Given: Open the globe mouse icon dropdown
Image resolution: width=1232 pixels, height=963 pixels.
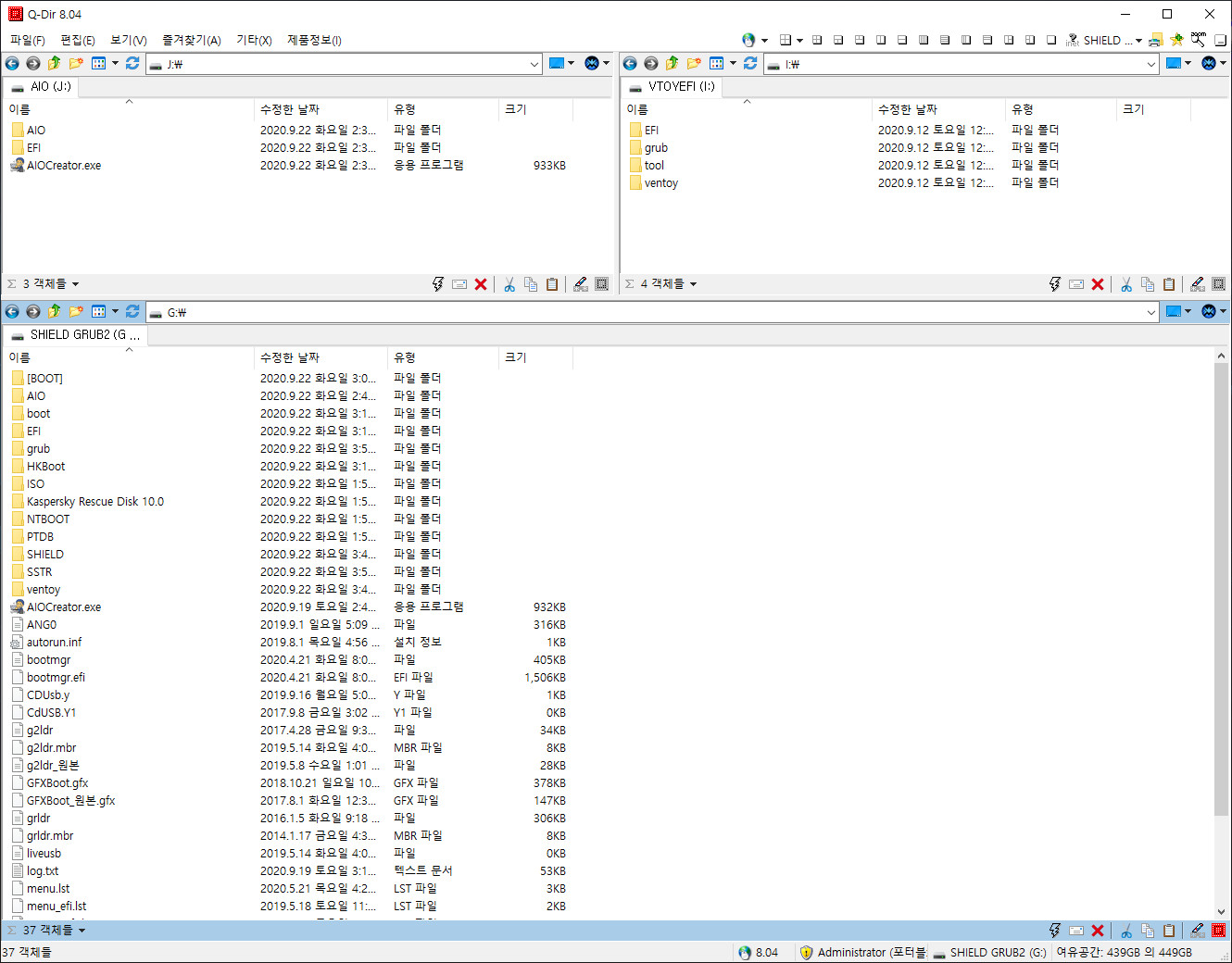Looking at the screenshot, I should (764, 40).
